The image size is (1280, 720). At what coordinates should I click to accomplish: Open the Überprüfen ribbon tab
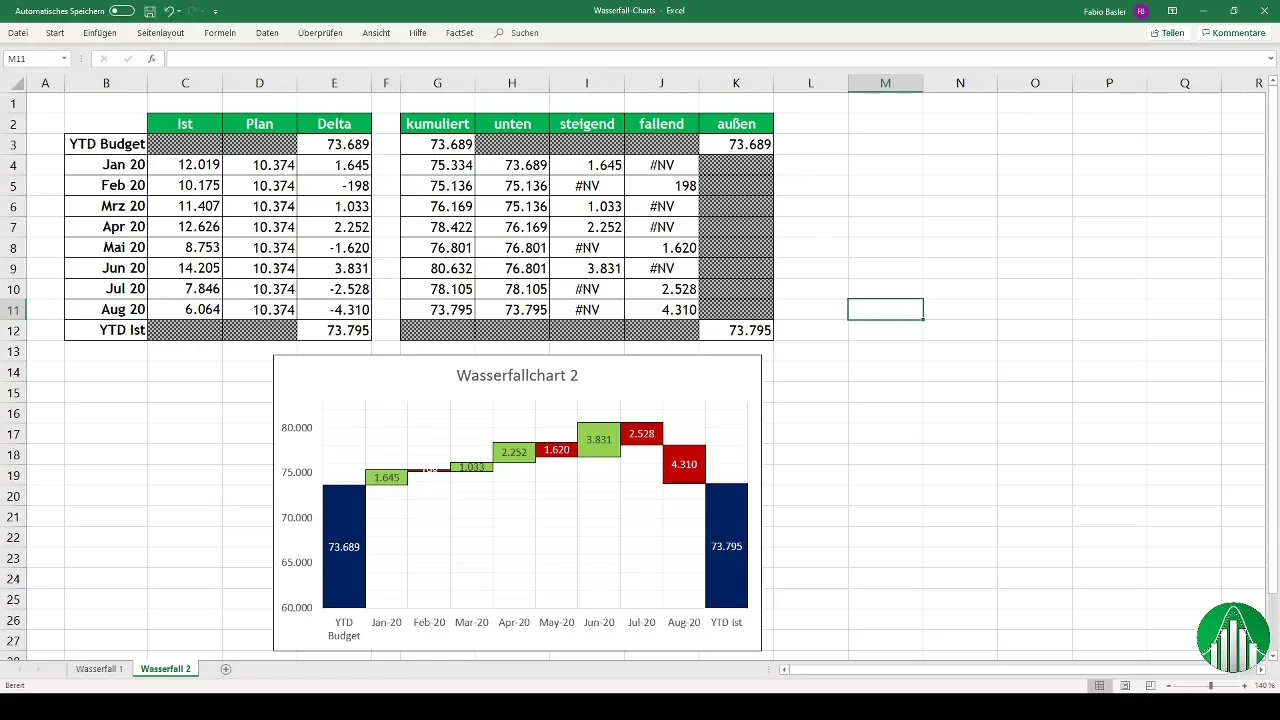coord(320,33)
